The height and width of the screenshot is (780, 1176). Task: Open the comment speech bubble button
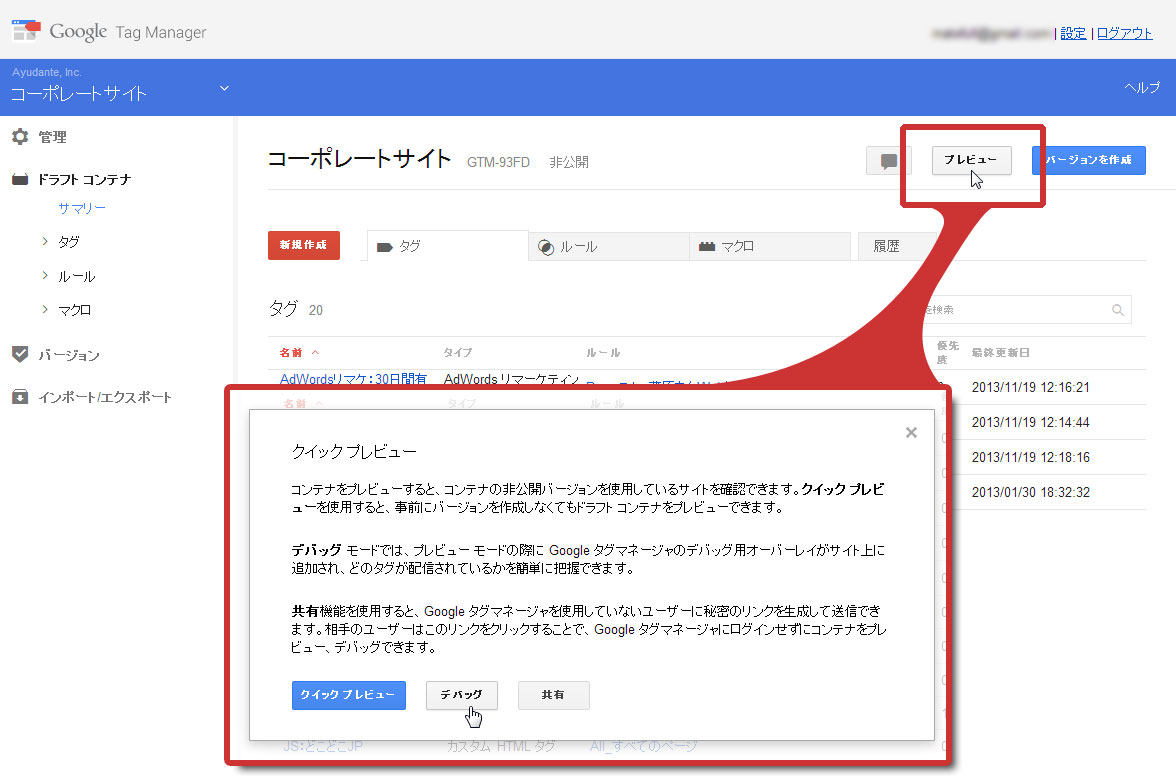click(889, 160)
